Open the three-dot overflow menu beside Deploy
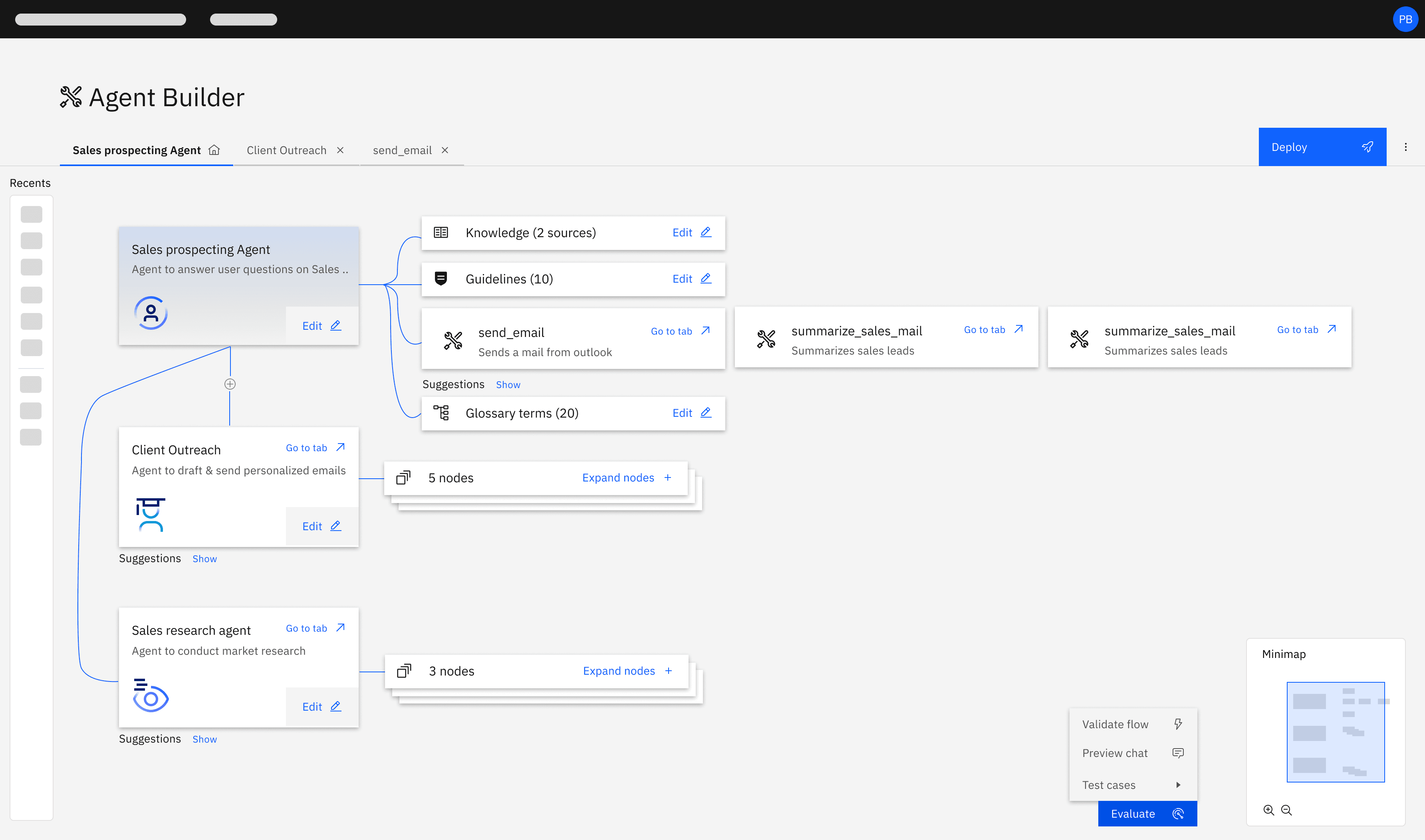The height and width of the screenshot is (840, 1425). 1405,147
